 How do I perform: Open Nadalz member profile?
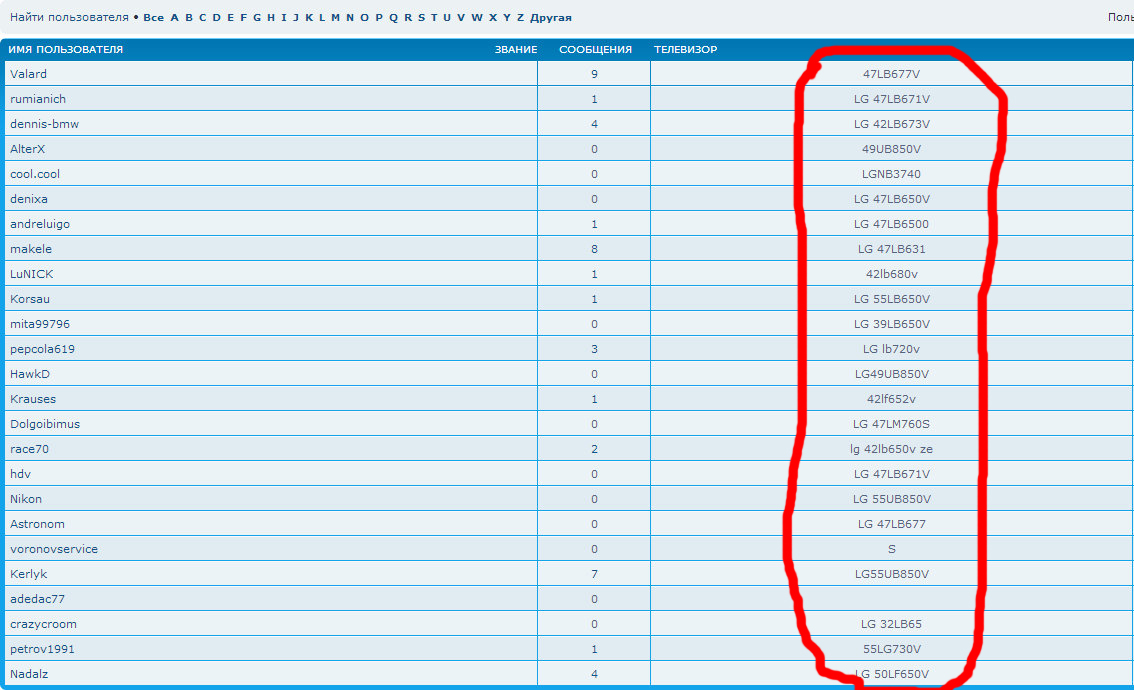point(29,674)
